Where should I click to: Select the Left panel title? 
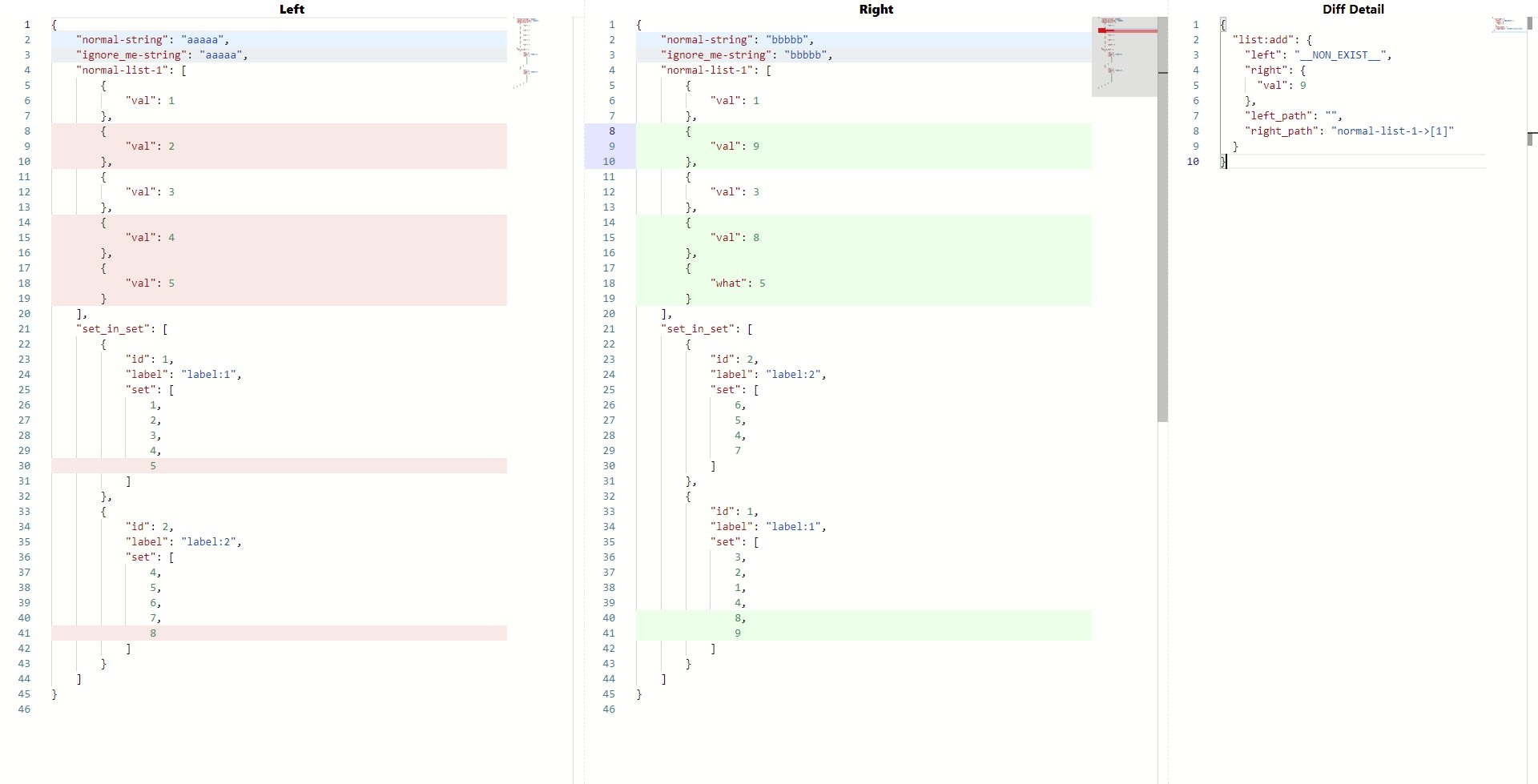click(292, 9)
